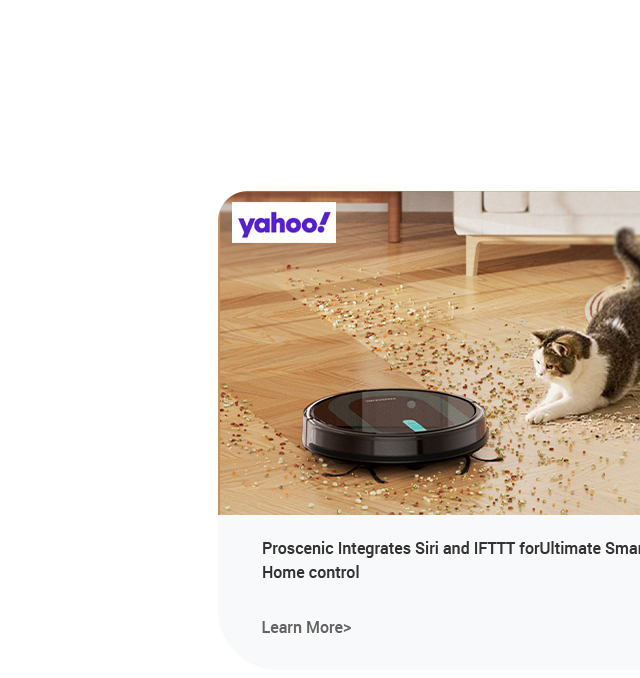Click the arrow at the end of Learn More
This screenshot has width=640, height=678.
pos(347,628)
